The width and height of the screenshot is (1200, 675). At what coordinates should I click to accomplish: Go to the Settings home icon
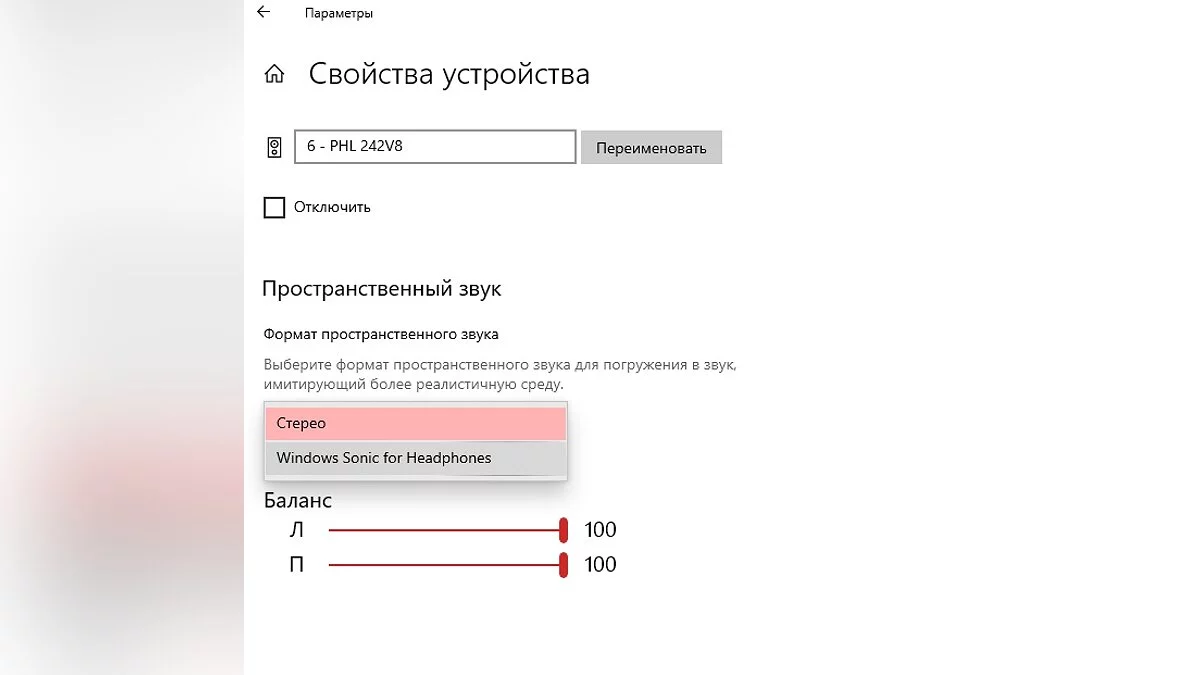(274, 74)
